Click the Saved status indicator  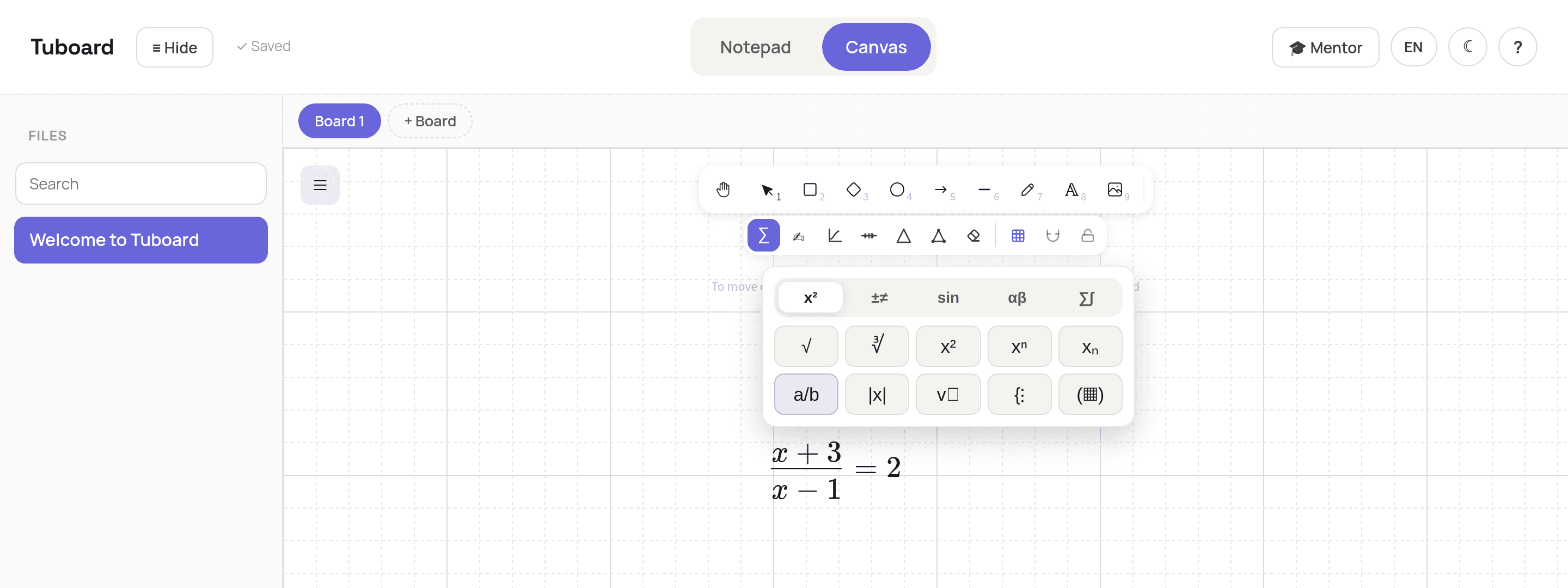pos(264,46)
